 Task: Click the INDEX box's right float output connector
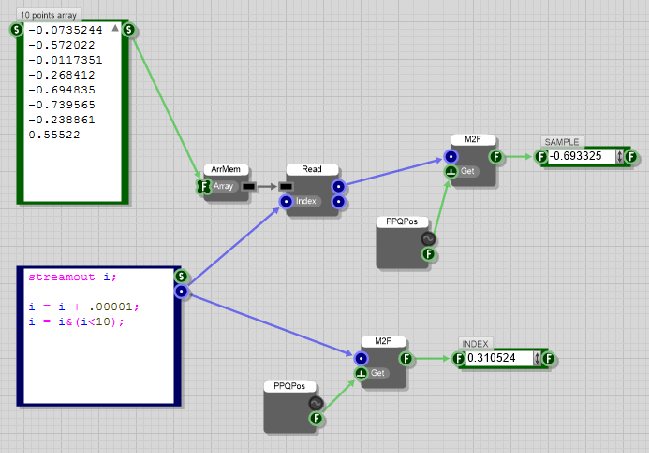(x=551, y=358)
